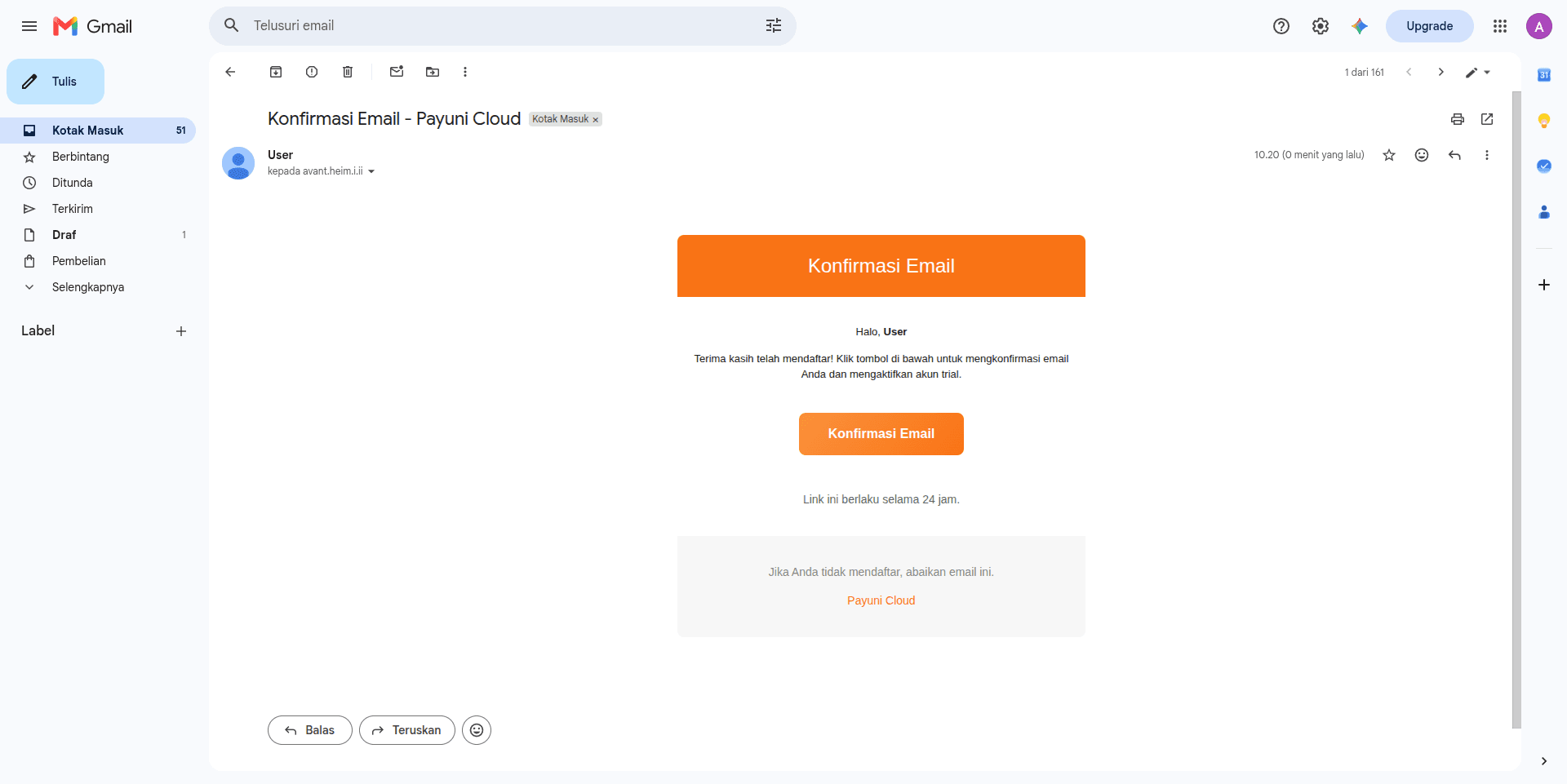Click the Move to folder icon
Screen dimensions: 1567x784
[x=433, y=72]
